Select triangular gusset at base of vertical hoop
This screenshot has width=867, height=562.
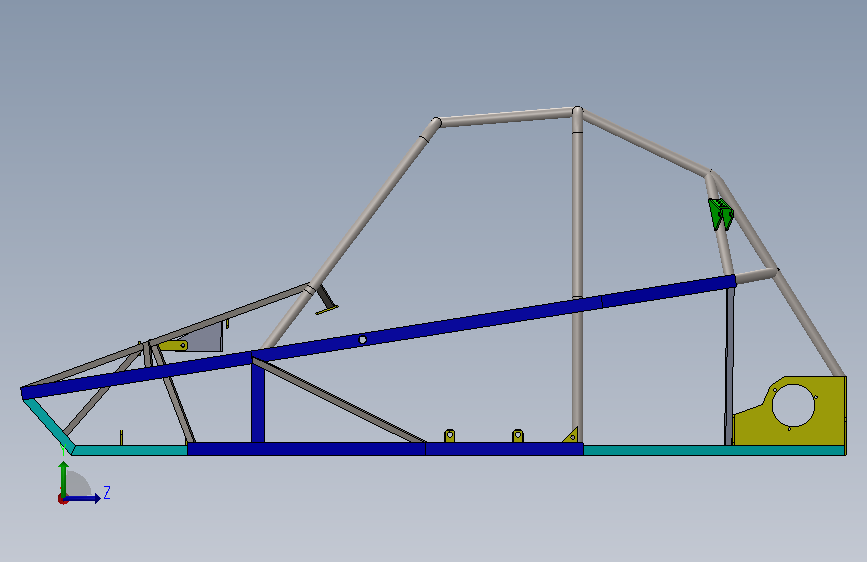pyautogui.click(x=572, y=436)
